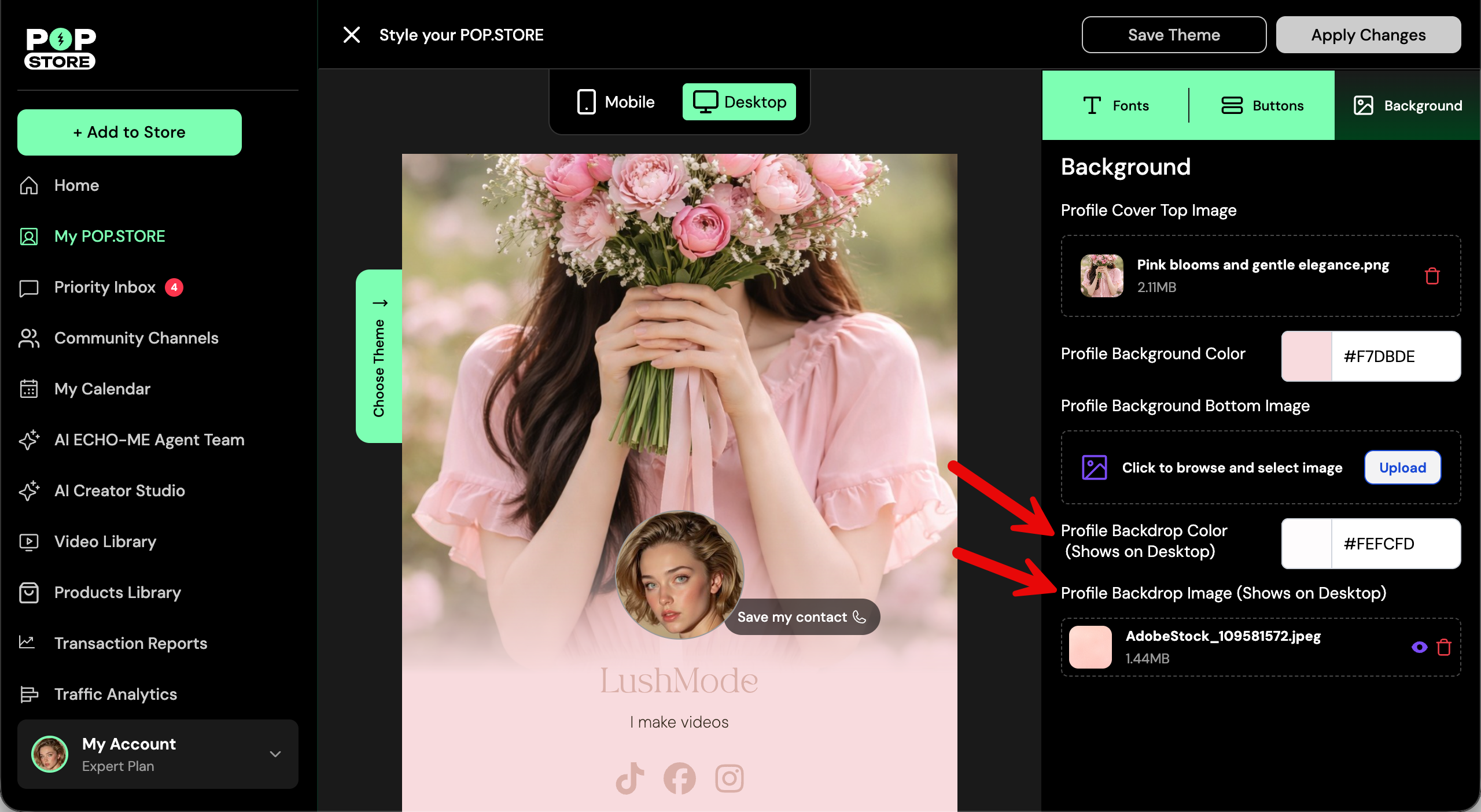Delete the AdobeStock backdrop image
The width and height of the screenshot is (1481, 812).
(x=1444, y=647)
